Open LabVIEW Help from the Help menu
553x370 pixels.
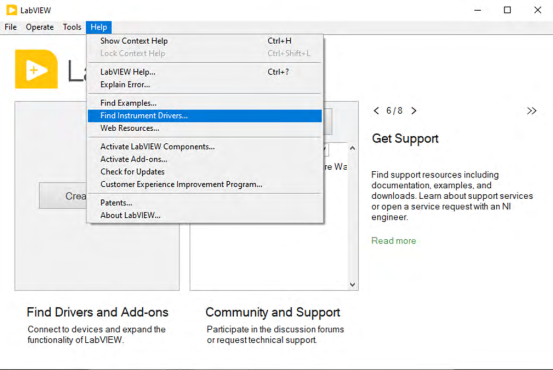pos(205,72)
